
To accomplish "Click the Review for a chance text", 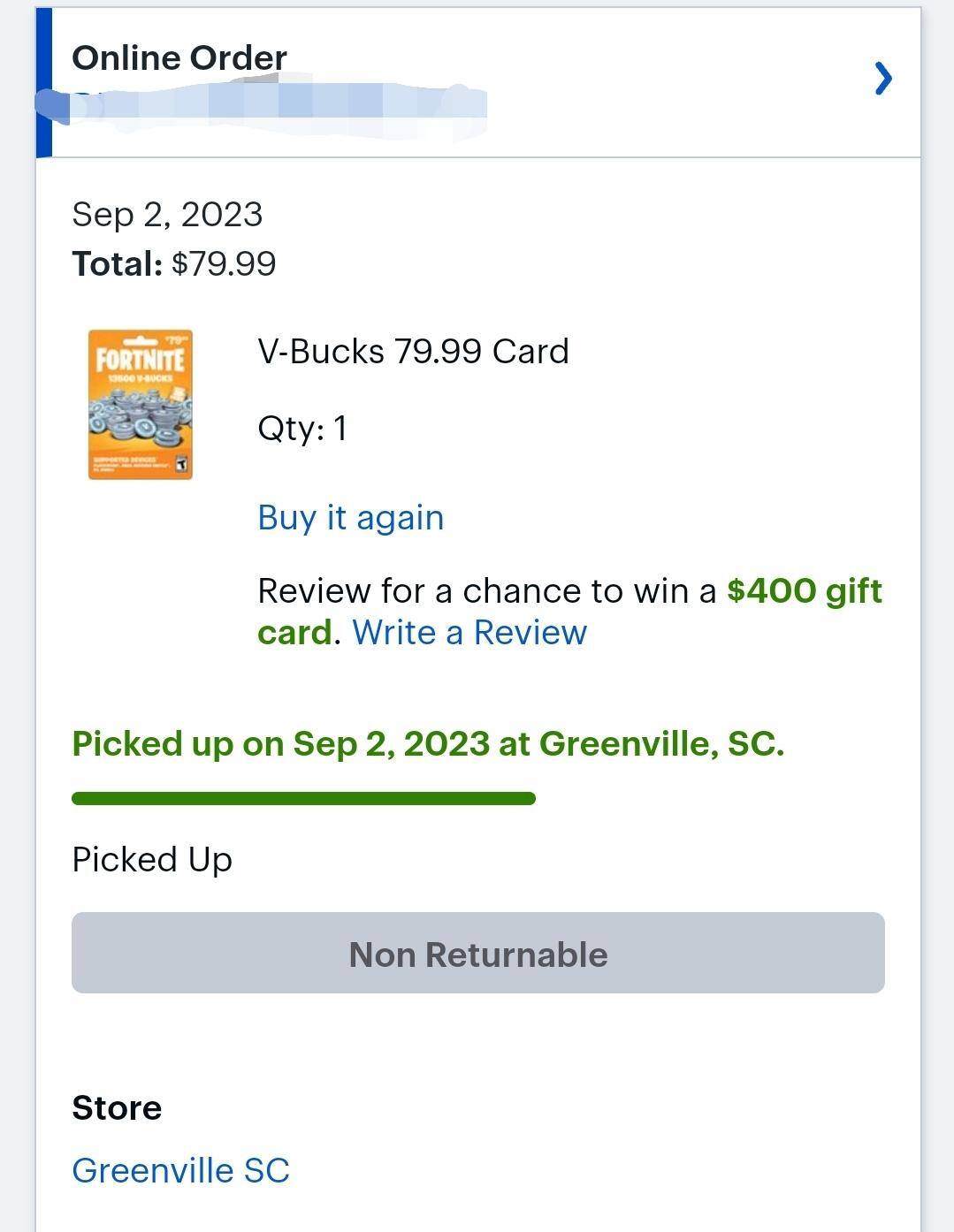I will point(486,590).
